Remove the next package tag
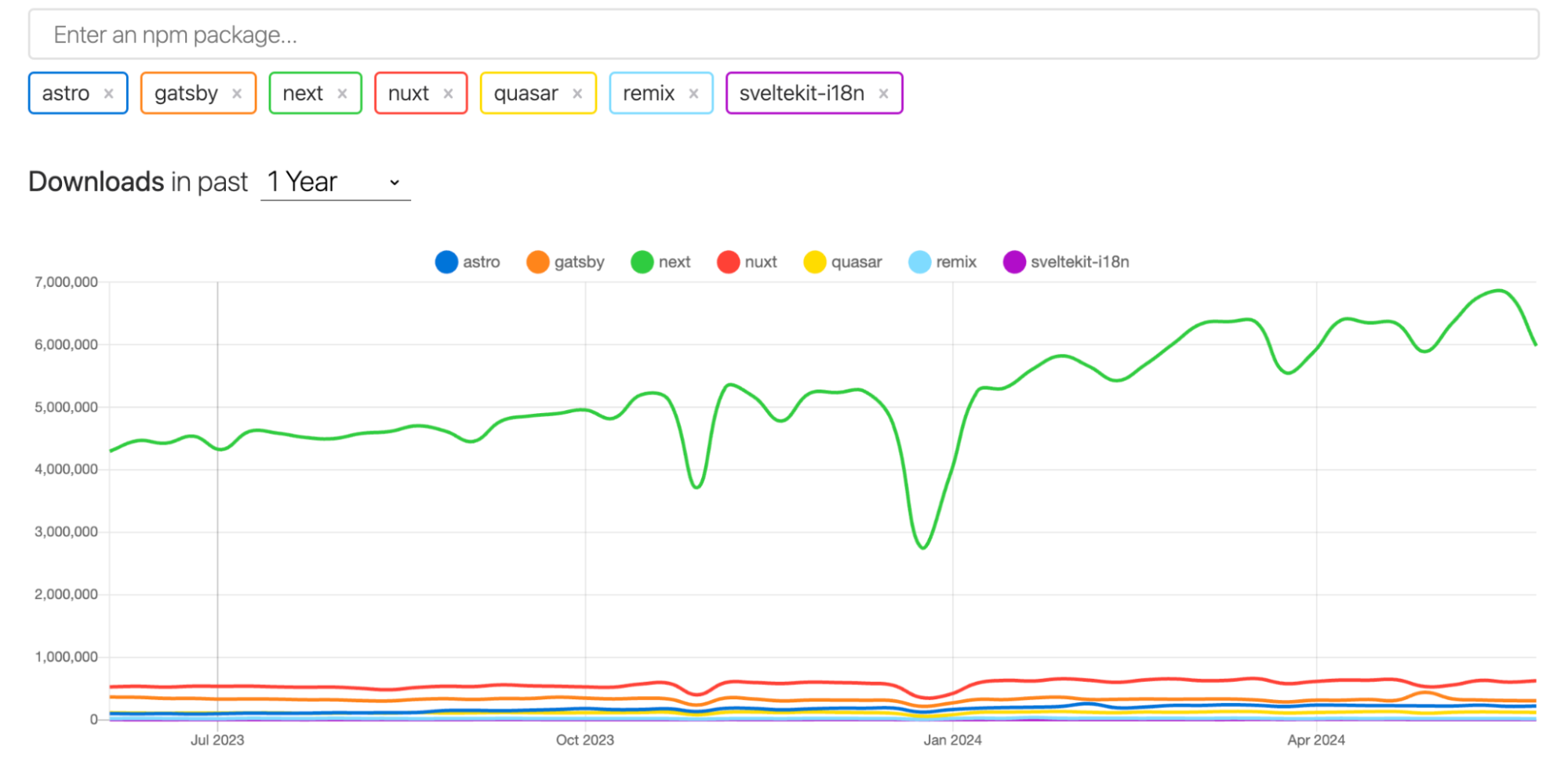This screenshot has width=1568, height=780. click(x=343, y=93)
